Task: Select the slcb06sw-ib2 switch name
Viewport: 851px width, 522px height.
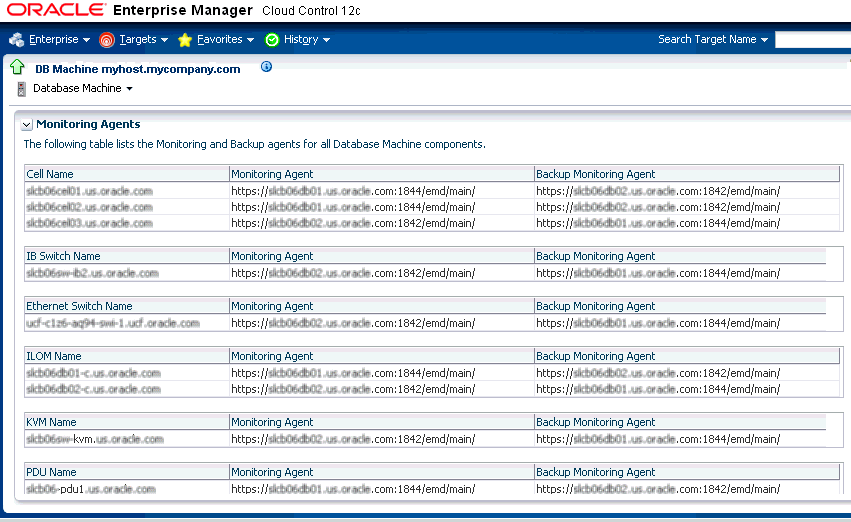Action: pyautogui.click(x=92, y=273)
